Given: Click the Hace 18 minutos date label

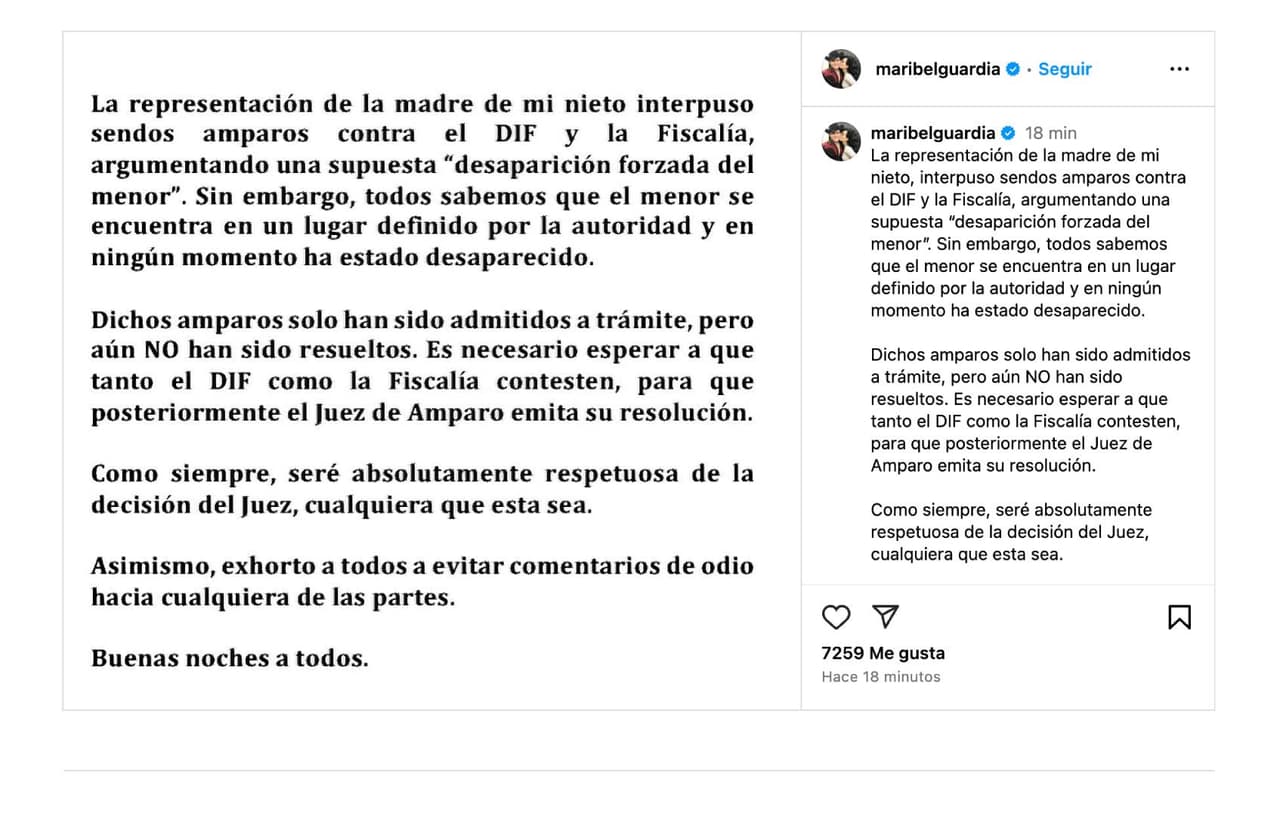Looking at the screenshot, I should pos(881,677).
